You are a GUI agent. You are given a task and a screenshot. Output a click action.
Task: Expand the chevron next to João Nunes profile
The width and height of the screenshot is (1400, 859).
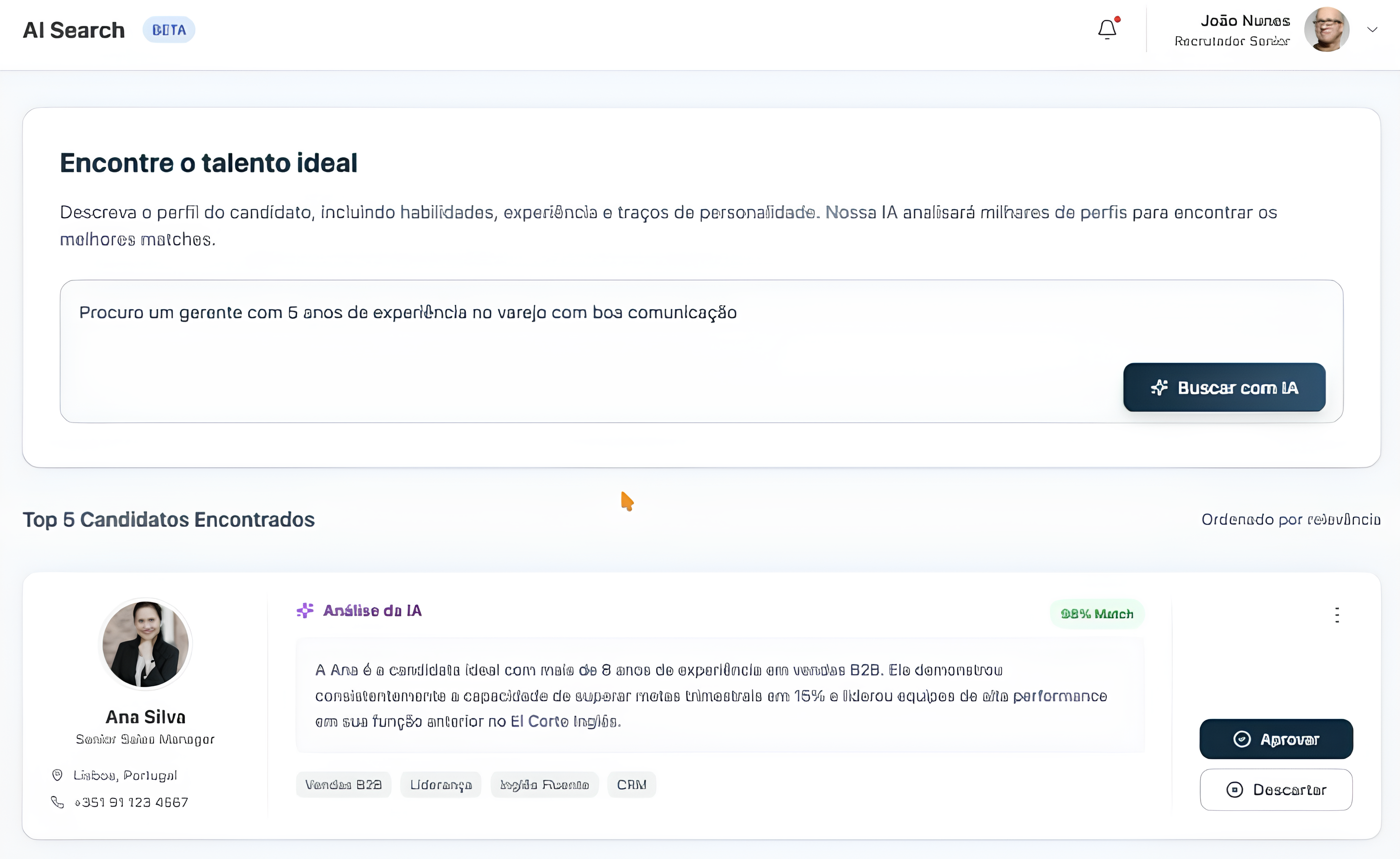pyautogui.click(x=1373, y=29)
